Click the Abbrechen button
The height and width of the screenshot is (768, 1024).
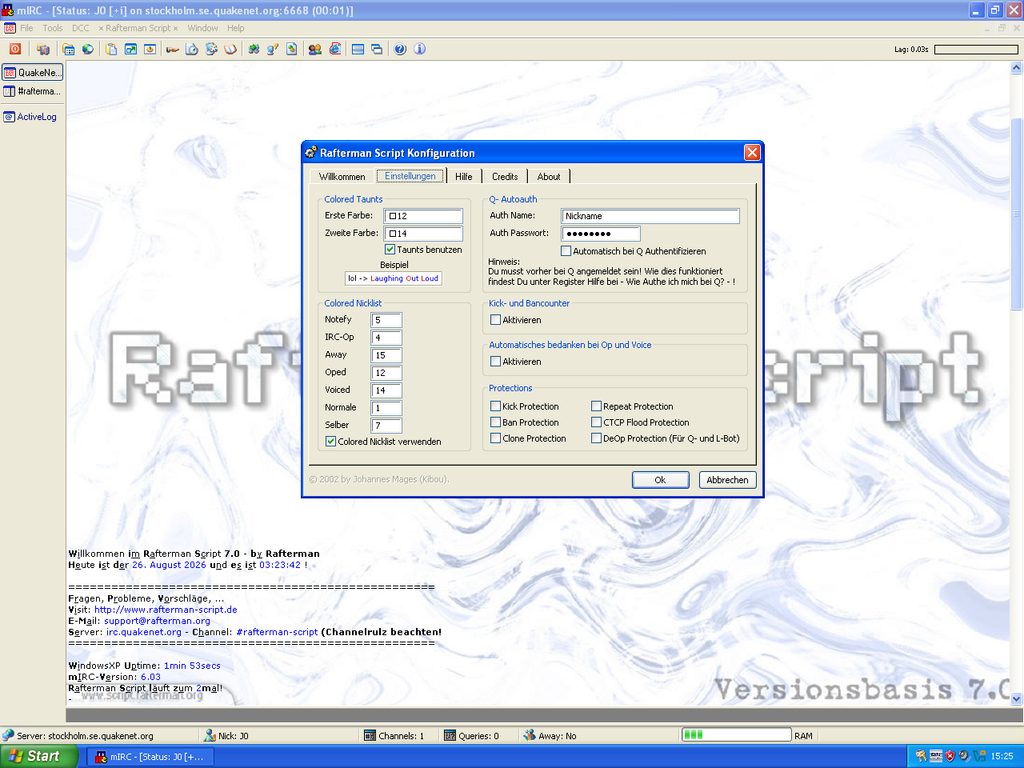tap(728, 479)
